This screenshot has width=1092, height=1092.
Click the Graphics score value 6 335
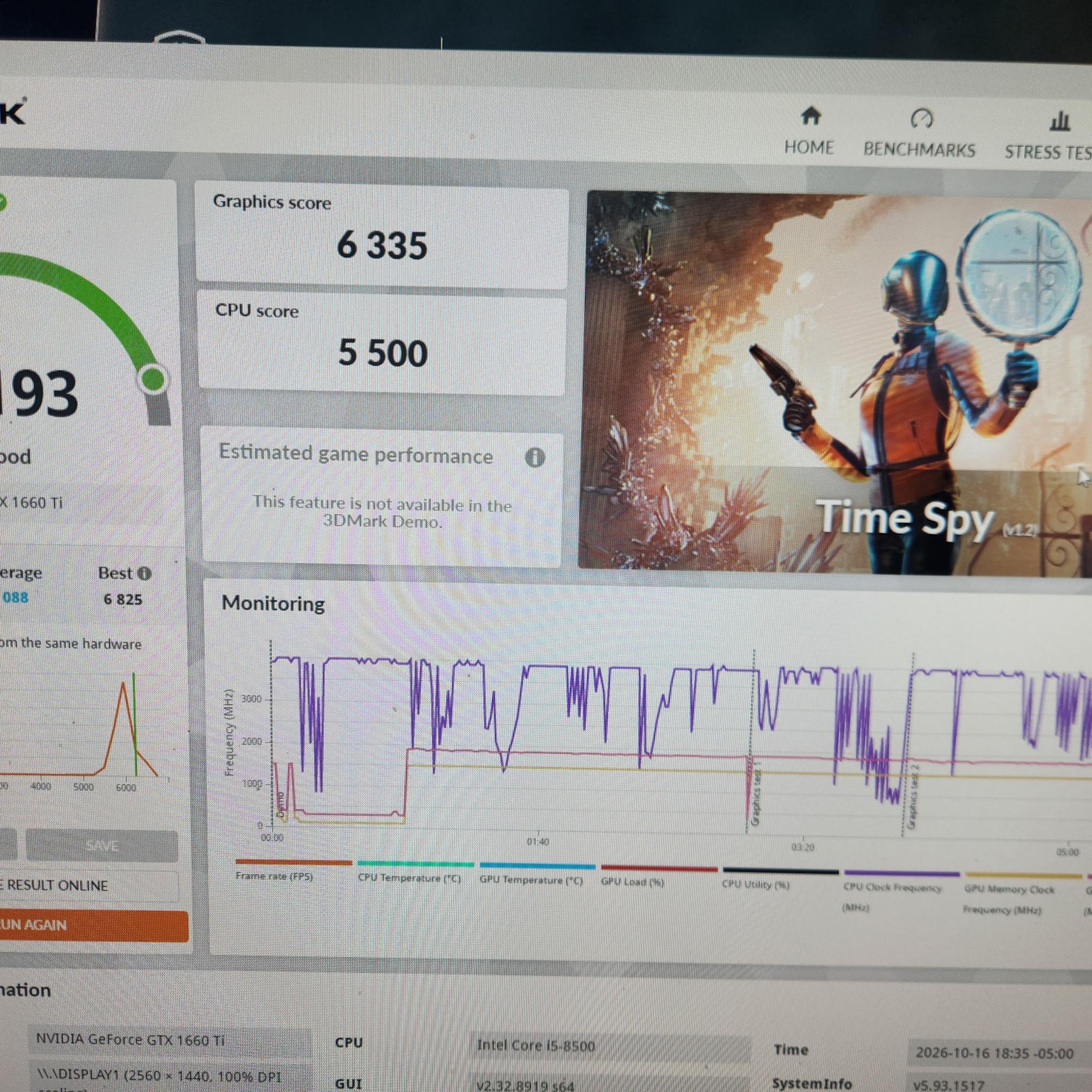tap(382, 246)
